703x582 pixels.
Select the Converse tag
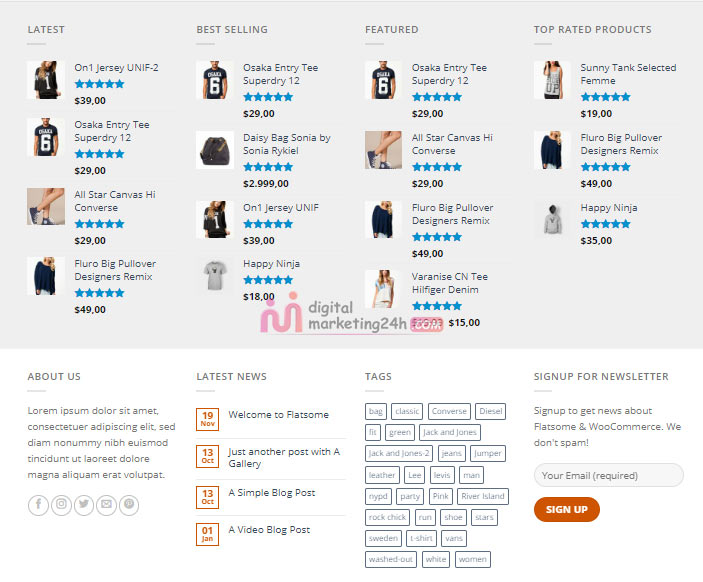(449, 411)
